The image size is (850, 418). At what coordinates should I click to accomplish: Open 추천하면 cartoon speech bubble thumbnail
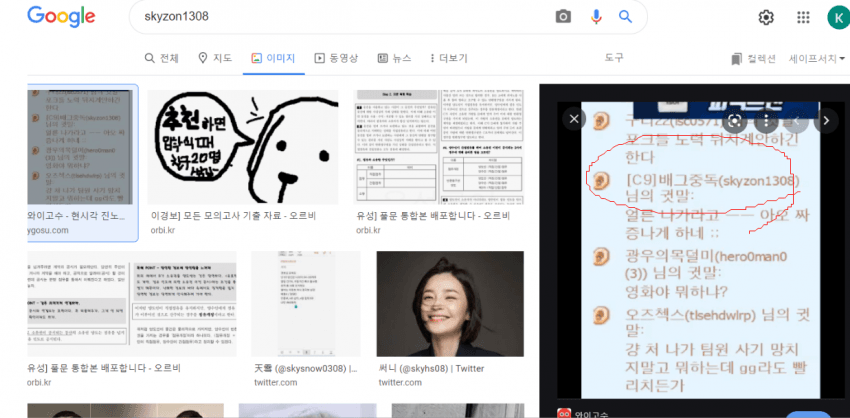coord(243,147)
